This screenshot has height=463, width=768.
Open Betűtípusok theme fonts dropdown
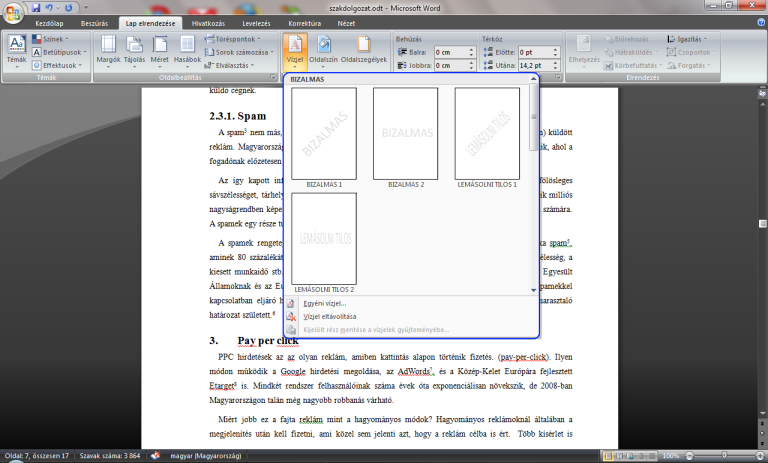coord(59,52)
